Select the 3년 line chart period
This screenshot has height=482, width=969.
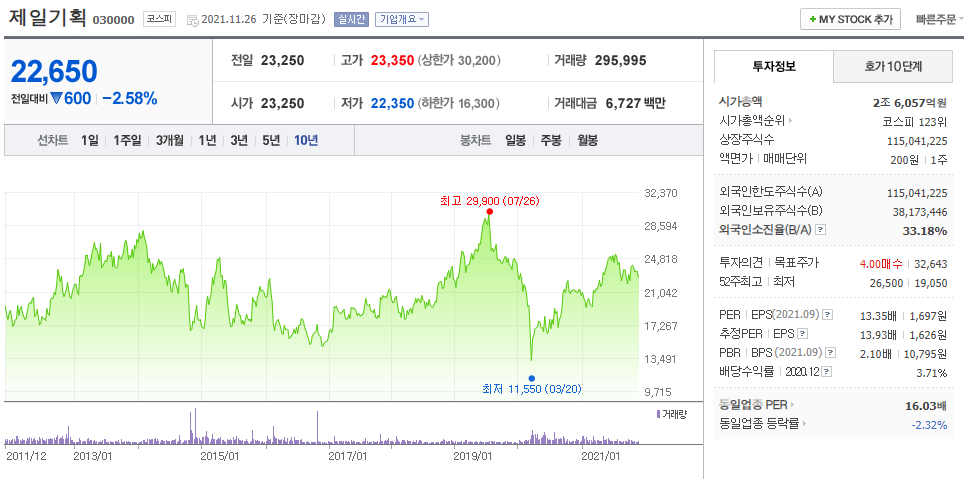239,140
